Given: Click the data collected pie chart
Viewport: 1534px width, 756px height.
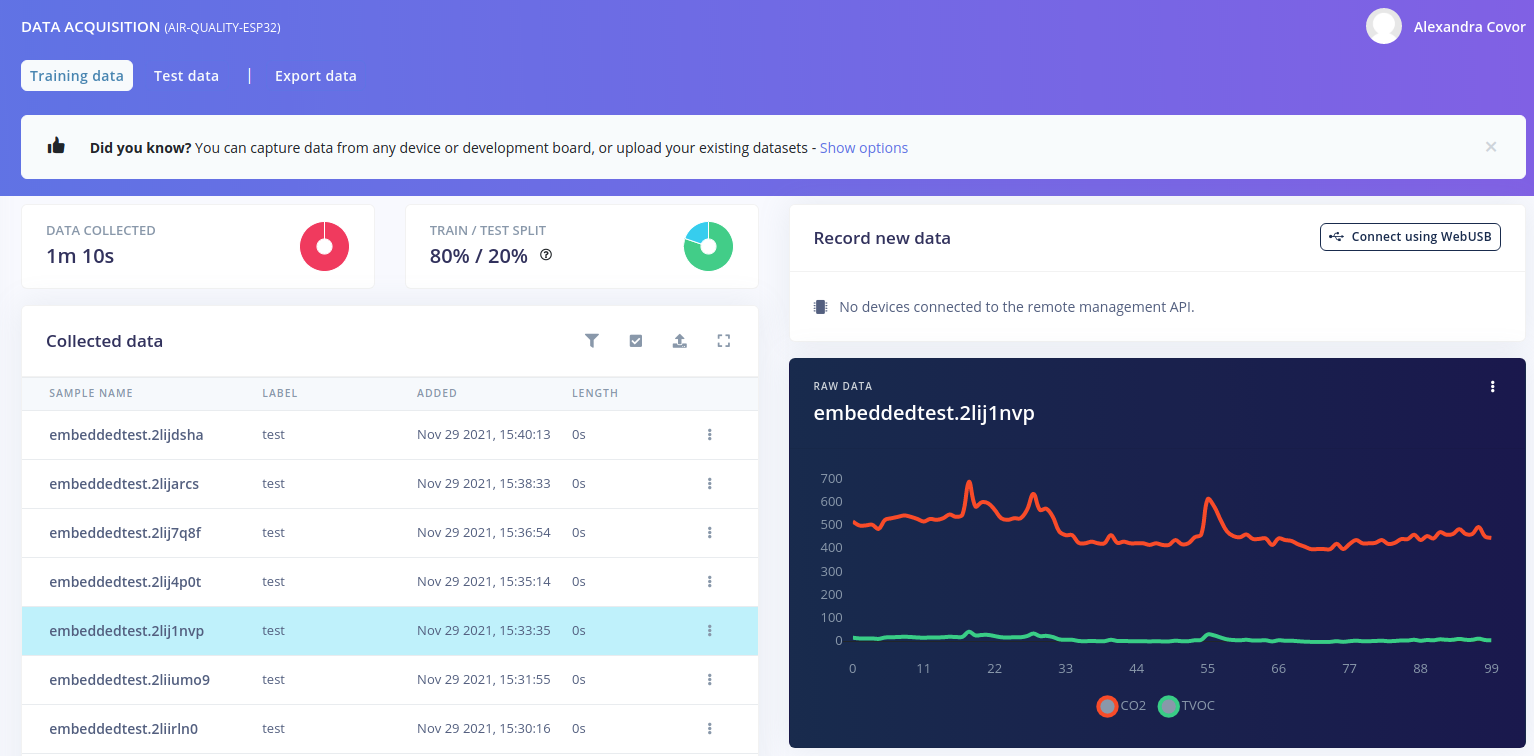Looking at the screenshot, I should 324,246.
